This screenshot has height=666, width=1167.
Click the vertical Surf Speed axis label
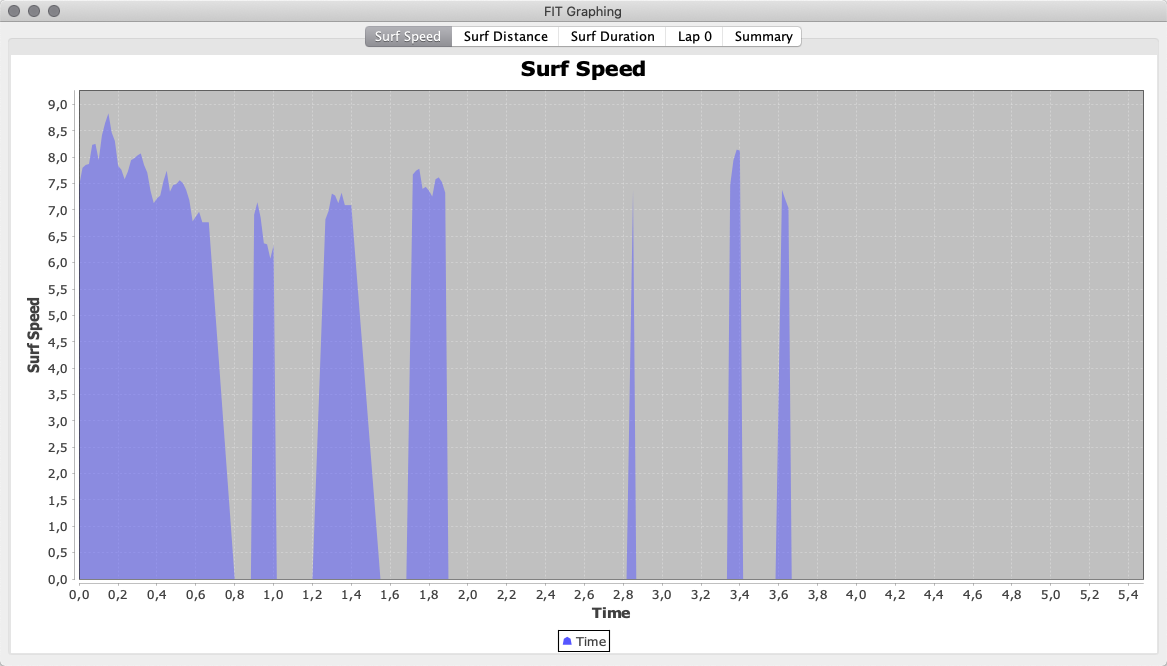pyautogui.click(x=34, y=335)
